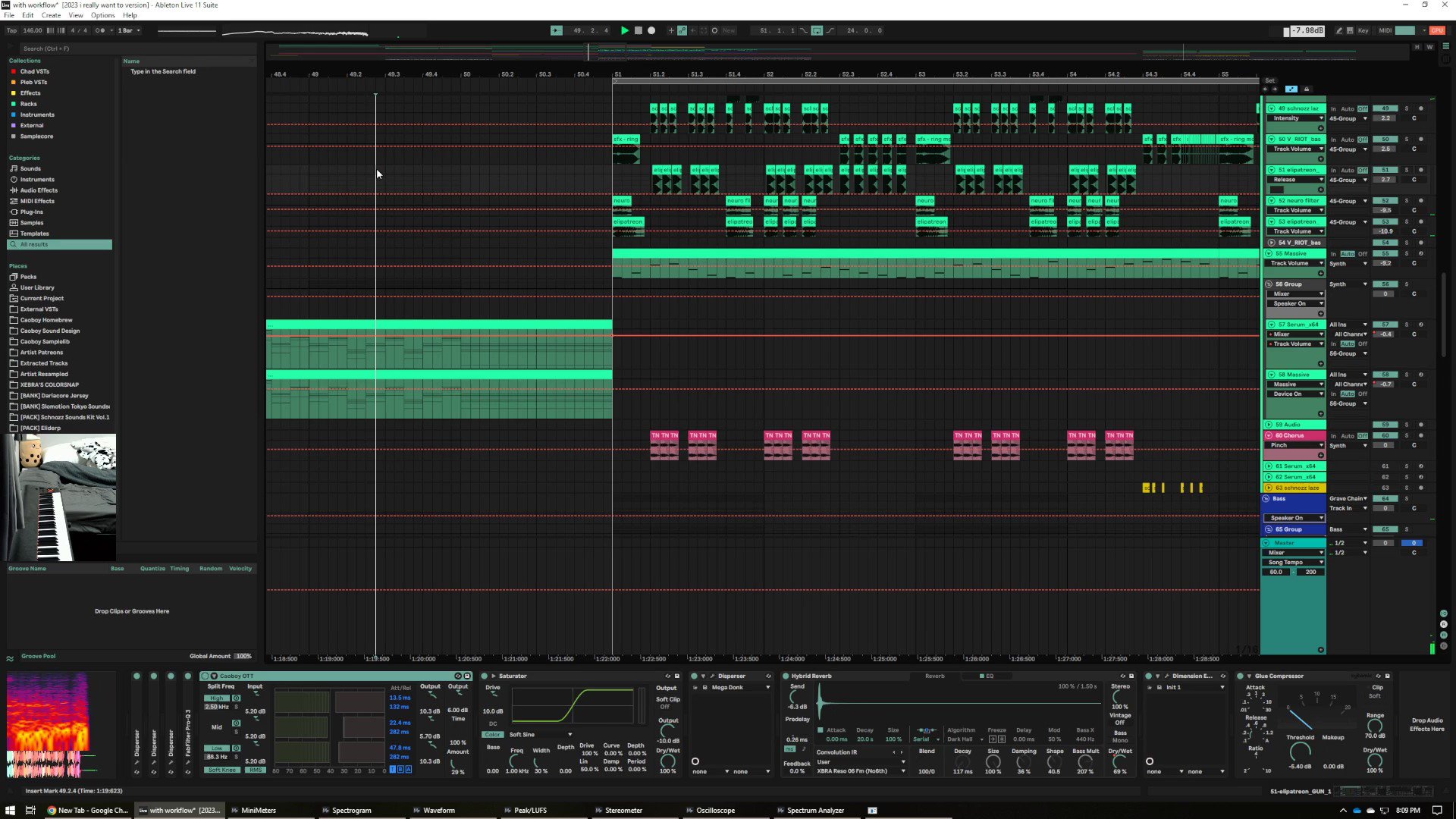The image size is (1456, 819).
Task: Open Spectrogram from Windows taskbar
Action: click(351, 810)
